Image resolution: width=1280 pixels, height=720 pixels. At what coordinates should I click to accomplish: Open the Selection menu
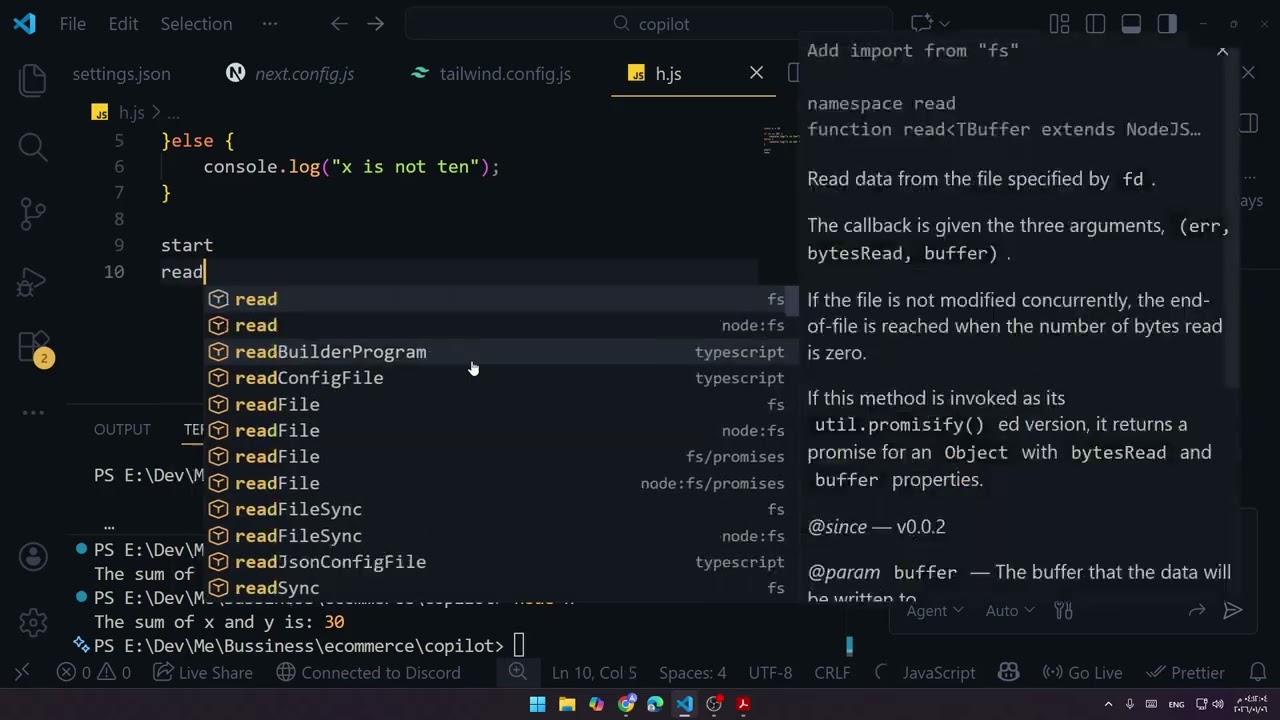[x=196, y=24]
